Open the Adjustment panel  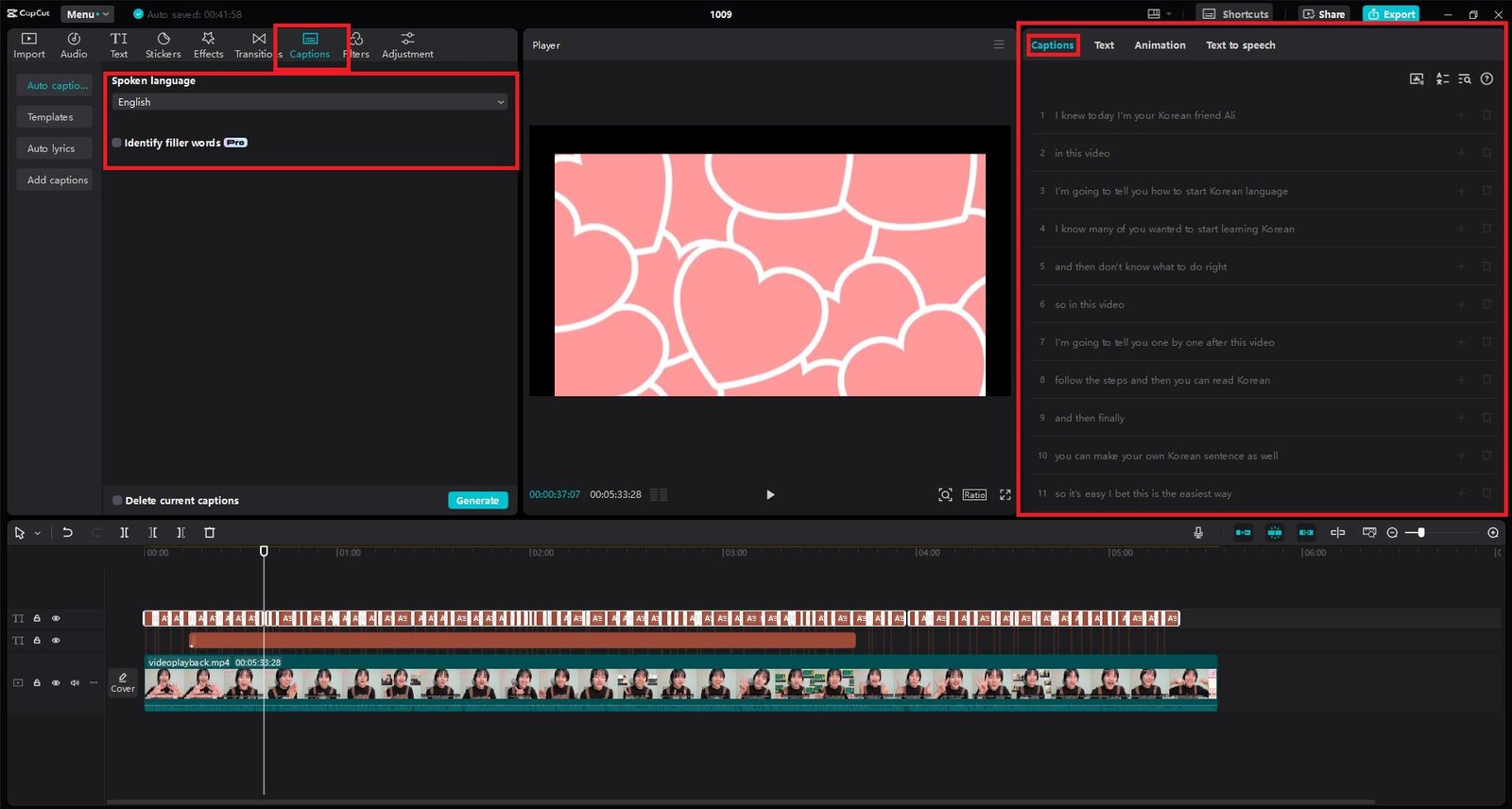point(407,44)
